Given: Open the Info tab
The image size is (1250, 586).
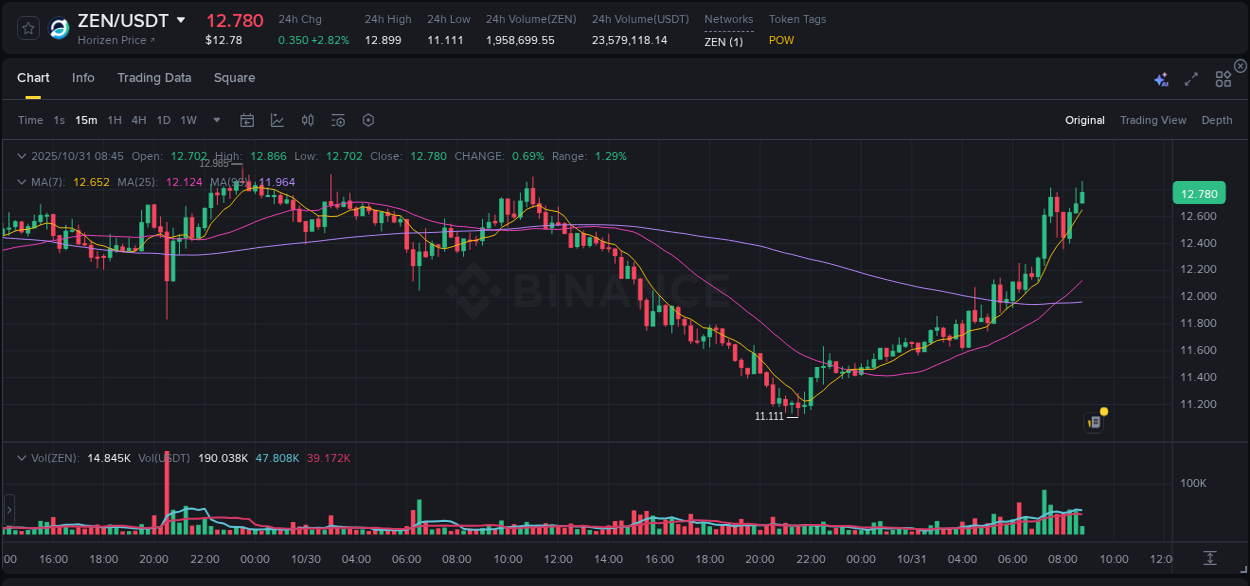Looking at the screenshot, I should coord(83,78).
